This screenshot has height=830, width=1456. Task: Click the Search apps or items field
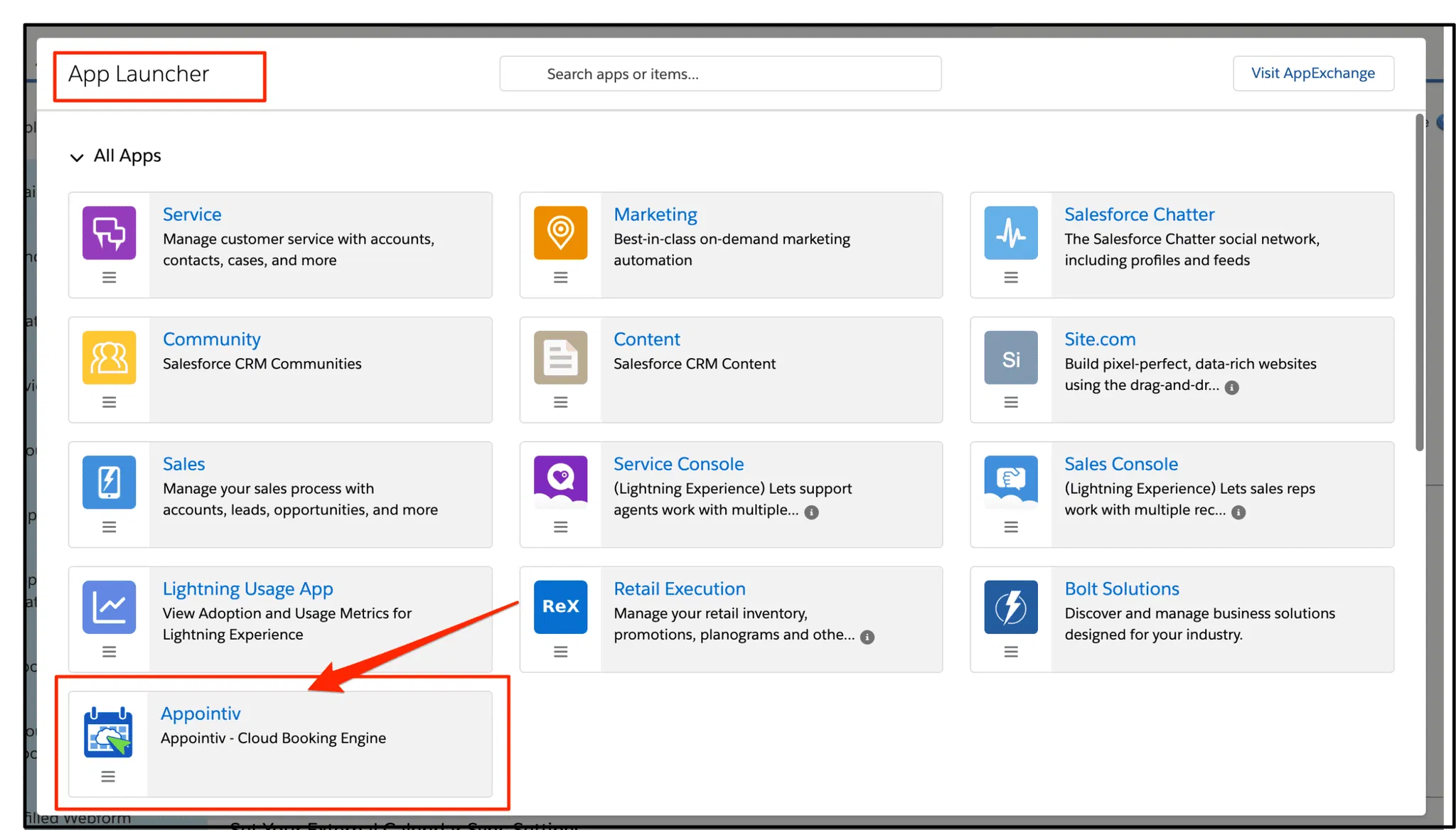point(719,74)
